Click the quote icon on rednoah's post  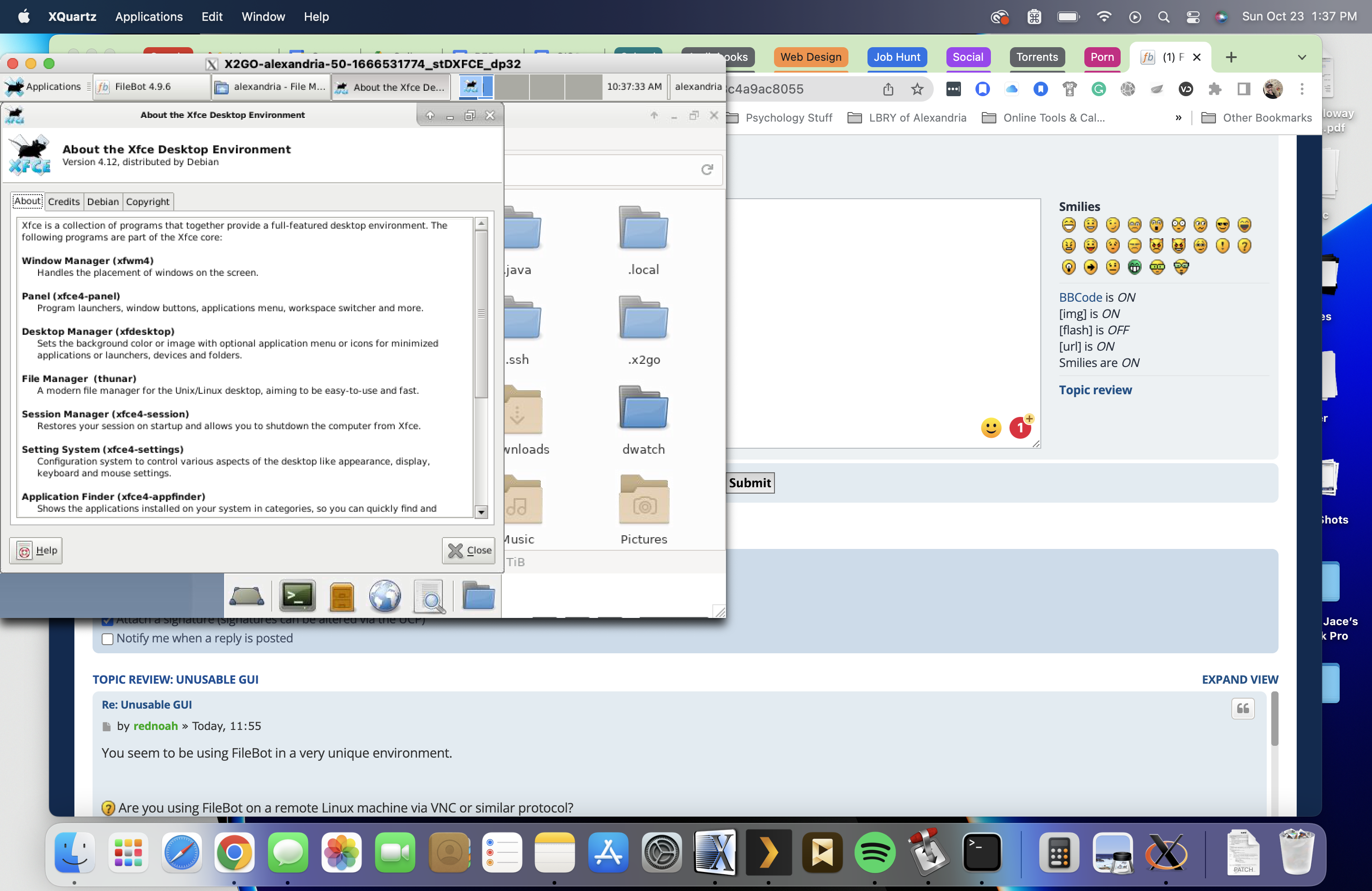point(1243,708)
